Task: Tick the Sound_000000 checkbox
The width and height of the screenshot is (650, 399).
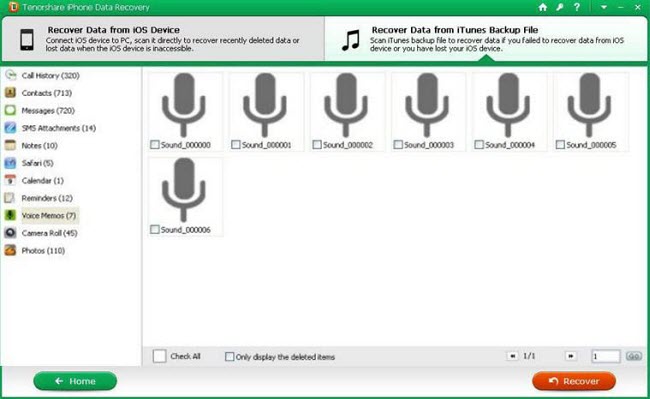Action: [x=155, y=145]
